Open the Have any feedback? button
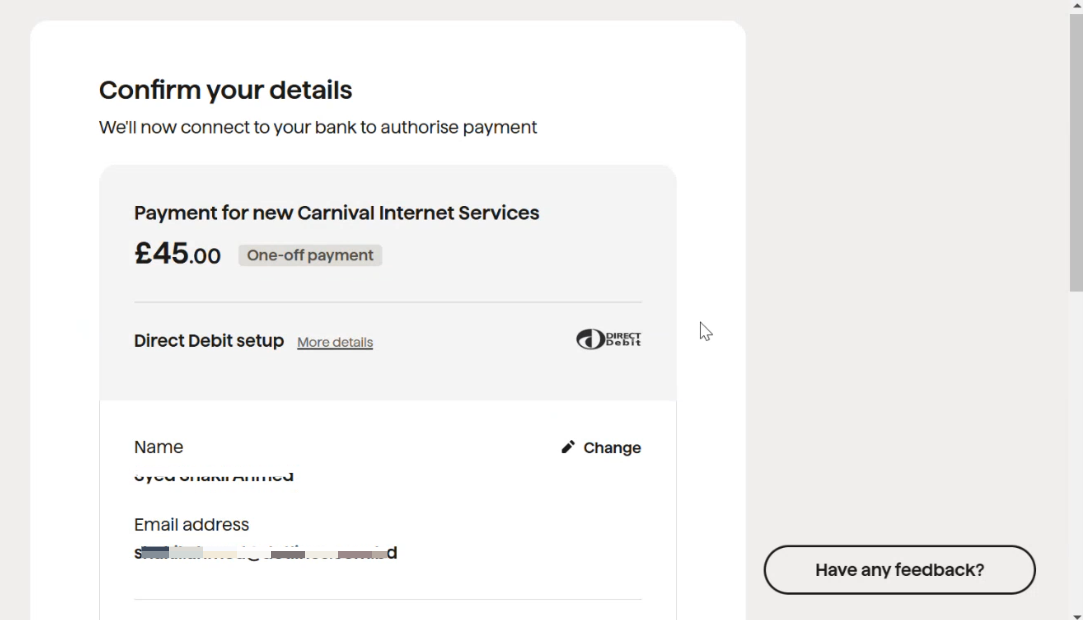 coord(899,570)
